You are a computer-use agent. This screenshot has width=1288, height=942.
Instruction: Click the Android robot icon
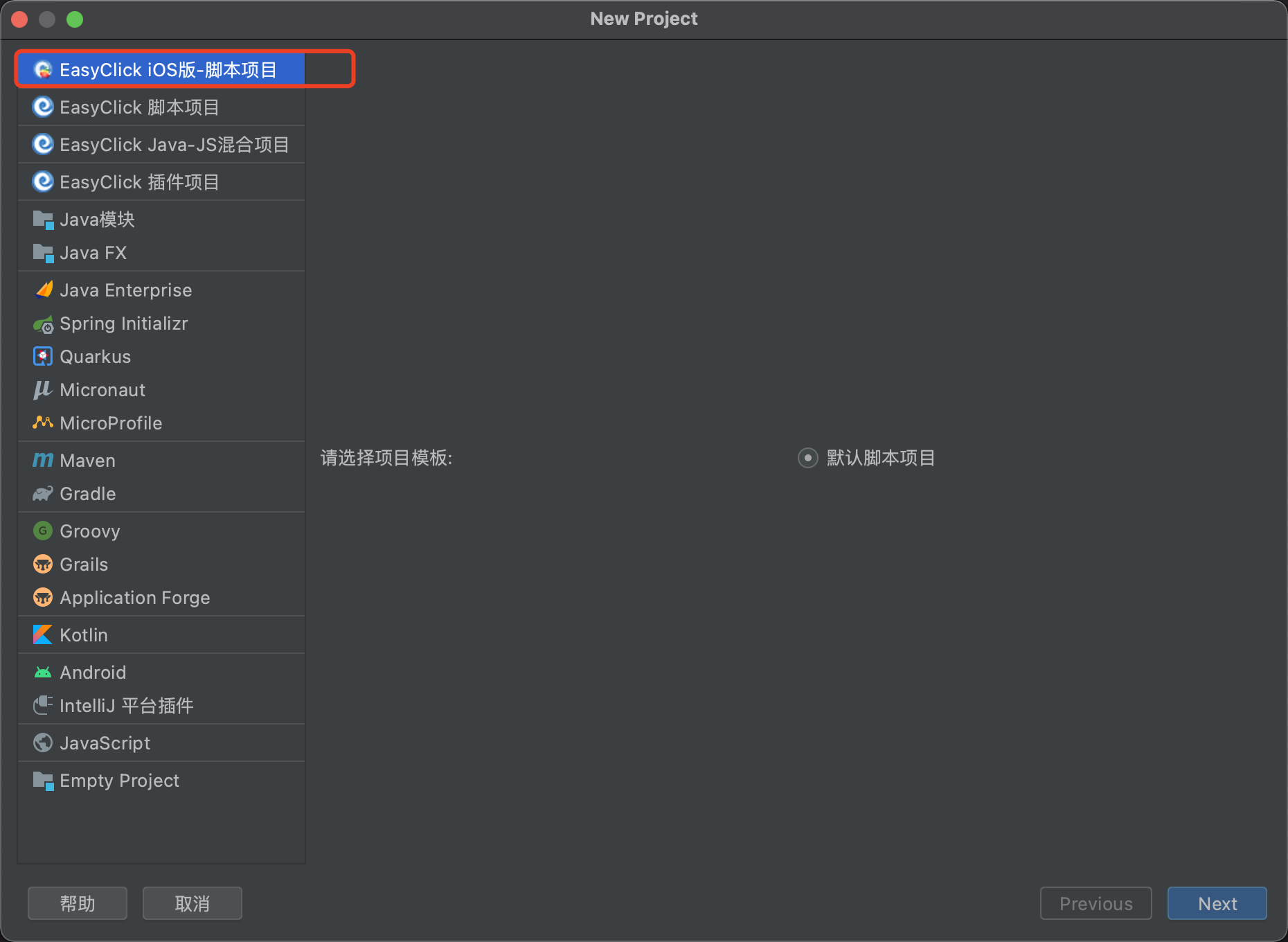[43, 672]
